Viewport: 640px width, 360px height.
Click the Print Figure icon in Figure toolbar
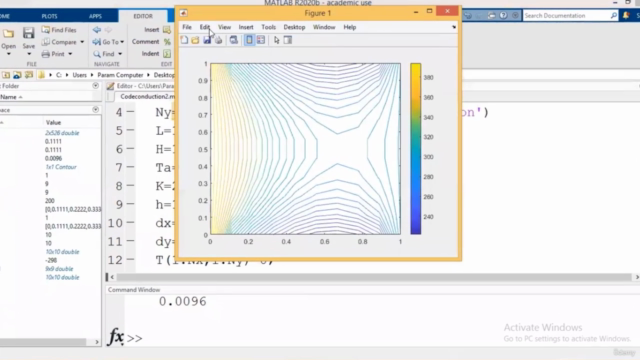pyautogui.click(x=219, y=40)
